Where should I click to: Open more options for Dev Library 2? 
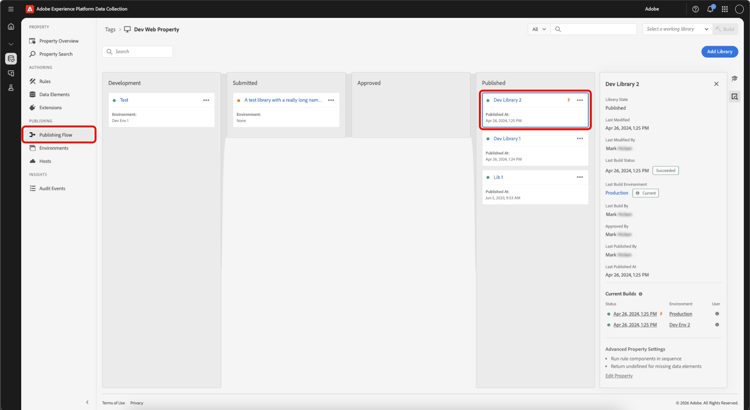580,100
